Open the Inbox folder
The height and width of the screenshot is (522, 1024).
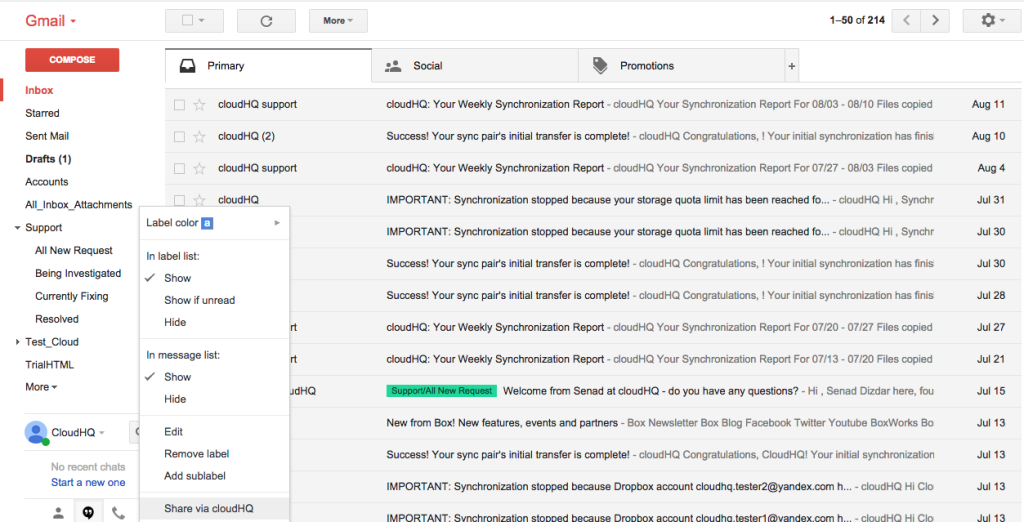(39, 91)
